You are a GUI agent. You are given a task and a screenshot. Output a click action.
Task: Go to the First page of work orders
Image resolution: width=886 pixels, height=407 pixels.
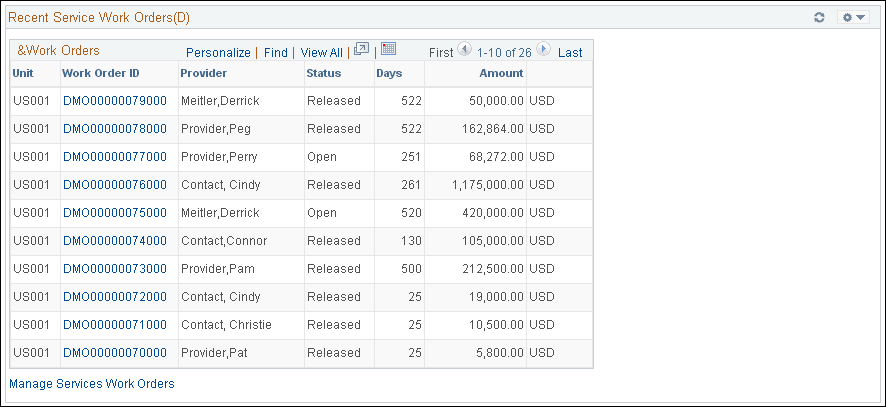(x=441, y=53)
